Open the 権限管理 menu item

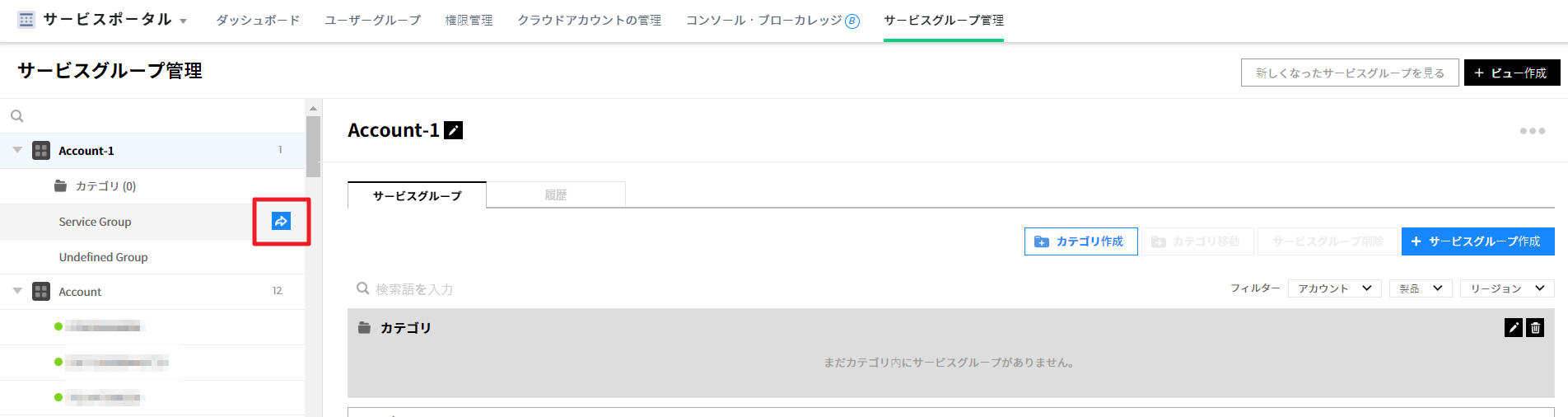click(469, 20)
